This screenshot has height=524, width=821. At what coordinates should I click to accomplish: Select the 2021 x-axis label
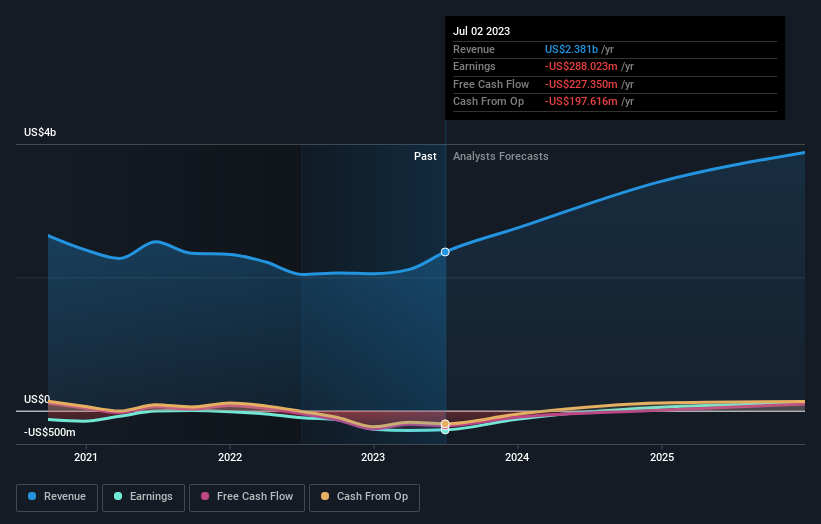pyautogui.click(x=85, y=457)
